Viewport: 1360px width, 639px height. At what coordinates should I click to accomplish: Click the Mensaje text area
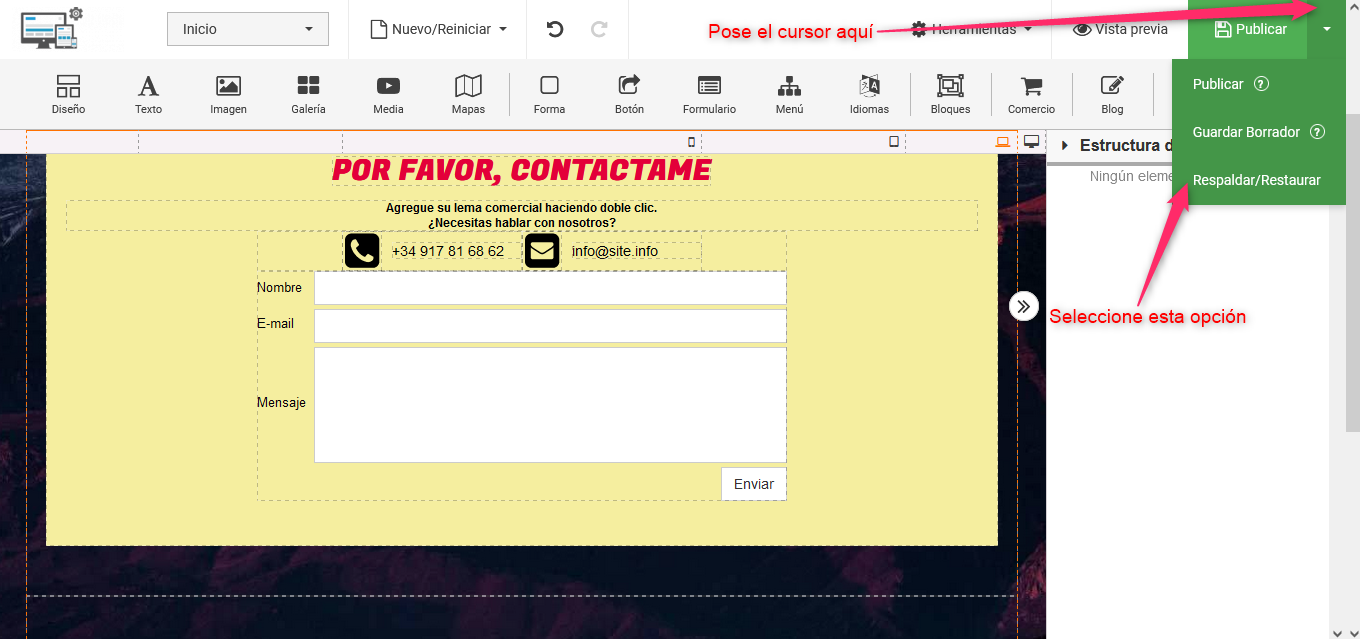550,405
